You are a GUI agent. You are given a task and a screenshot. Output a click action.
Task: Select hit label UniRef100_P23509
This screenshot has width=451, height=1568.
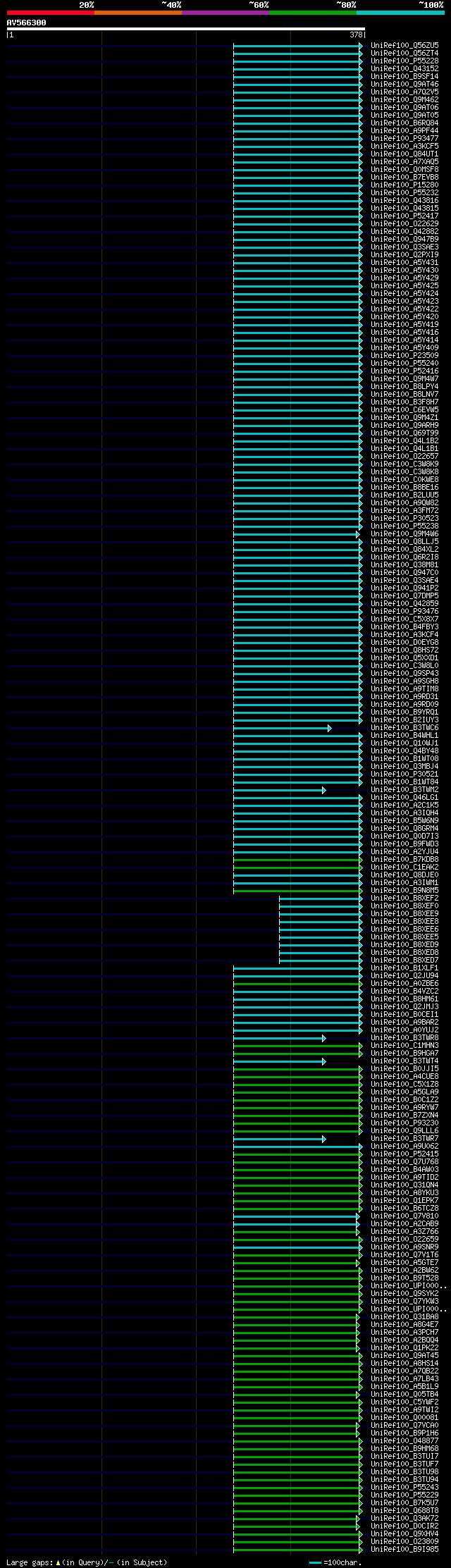[x=404, y=355]
